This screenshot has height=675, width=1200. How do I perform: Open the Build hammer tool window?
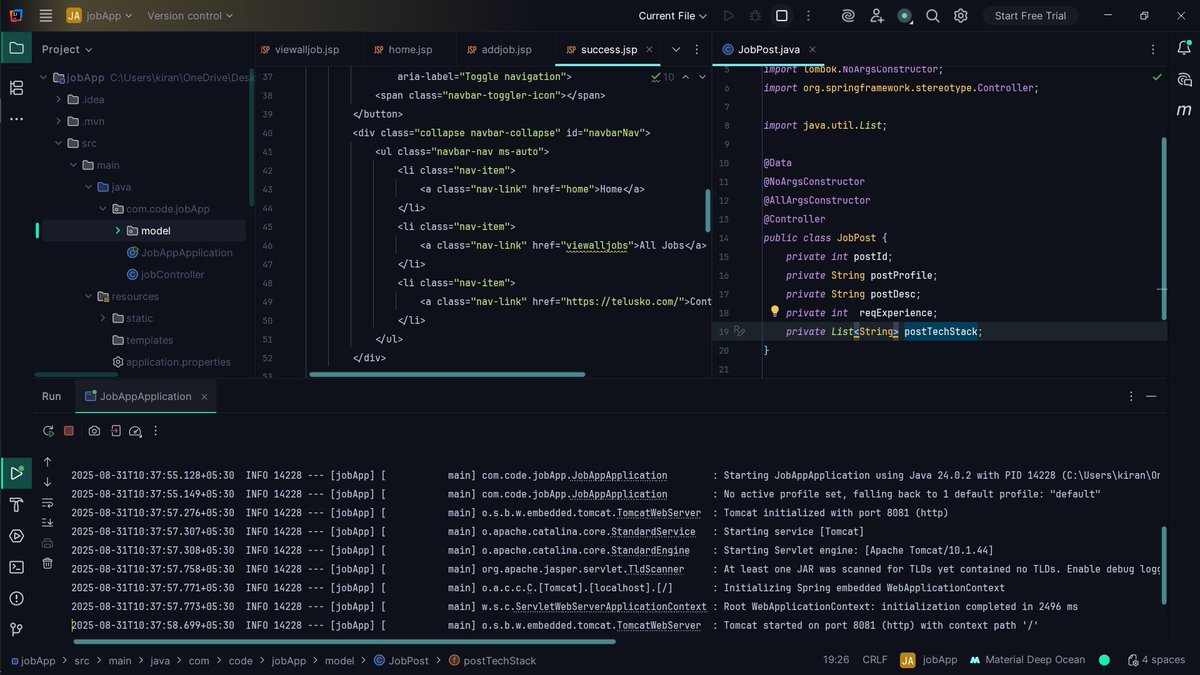(x=16, y=504)
